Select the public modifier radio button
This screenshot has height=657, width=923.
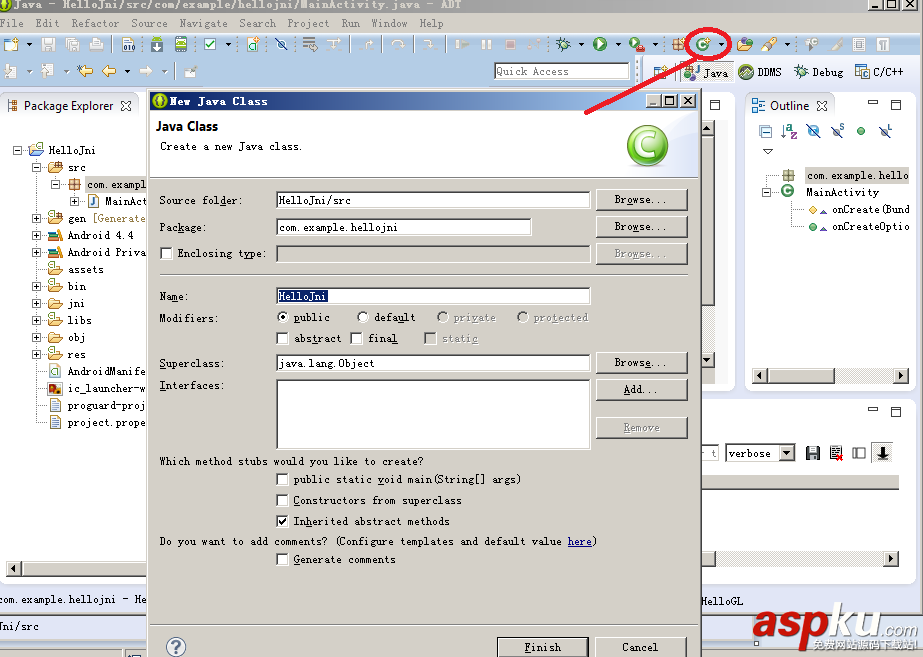click(x=283, y=317)
